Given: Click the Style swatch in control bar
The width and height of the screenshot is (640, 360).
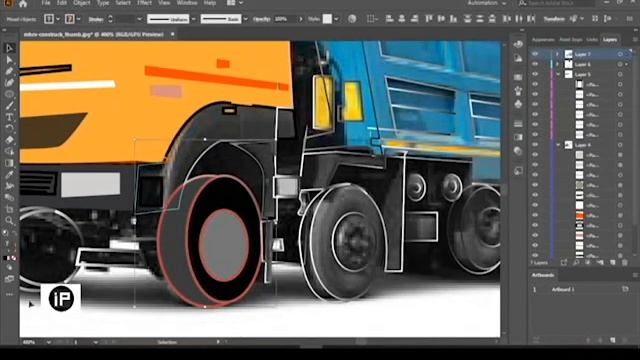Looking at the screenshot, I should [x=327, y=19].
